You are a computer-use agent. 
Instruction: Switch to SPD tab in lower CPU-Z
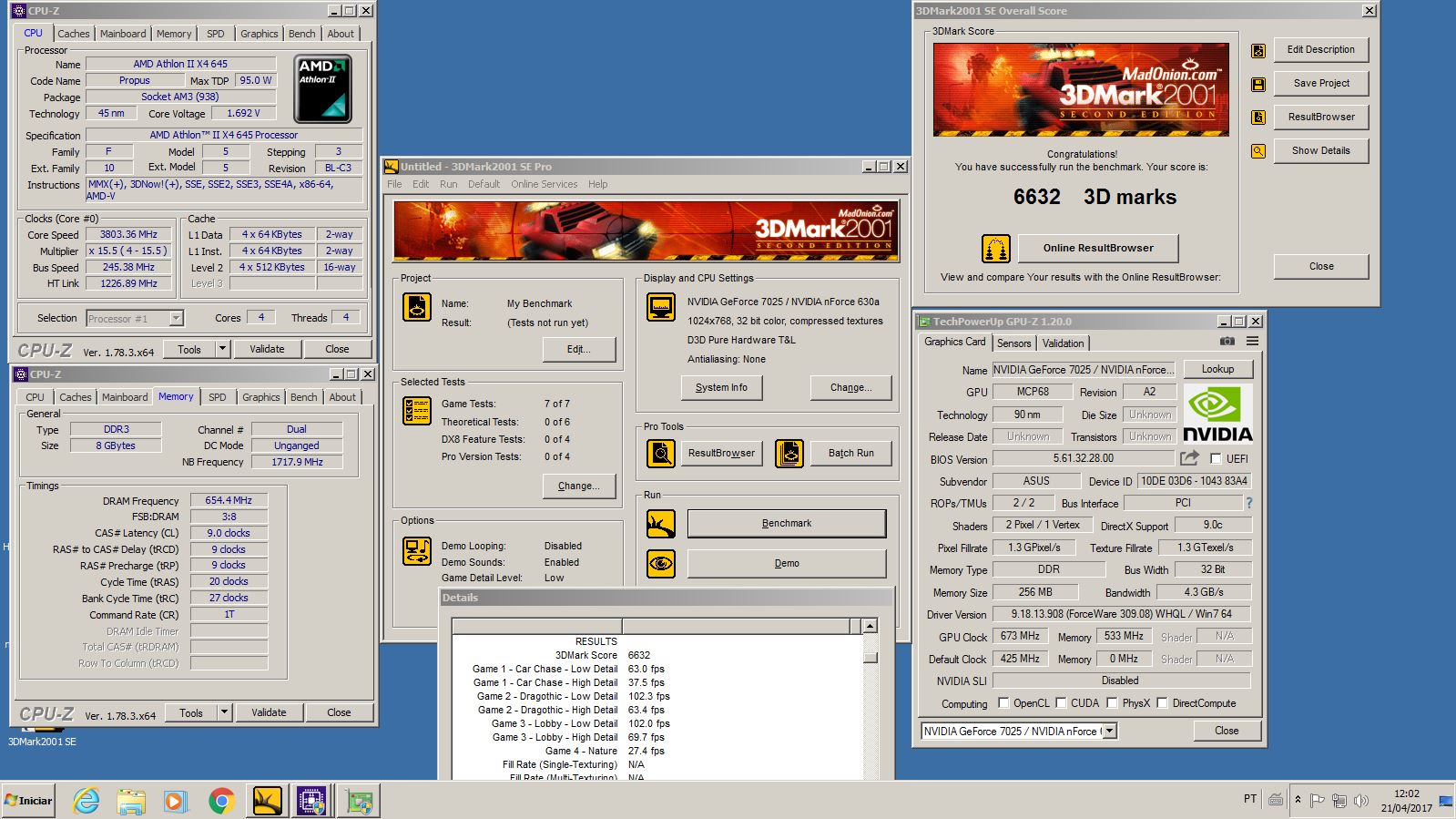[218, 397]
